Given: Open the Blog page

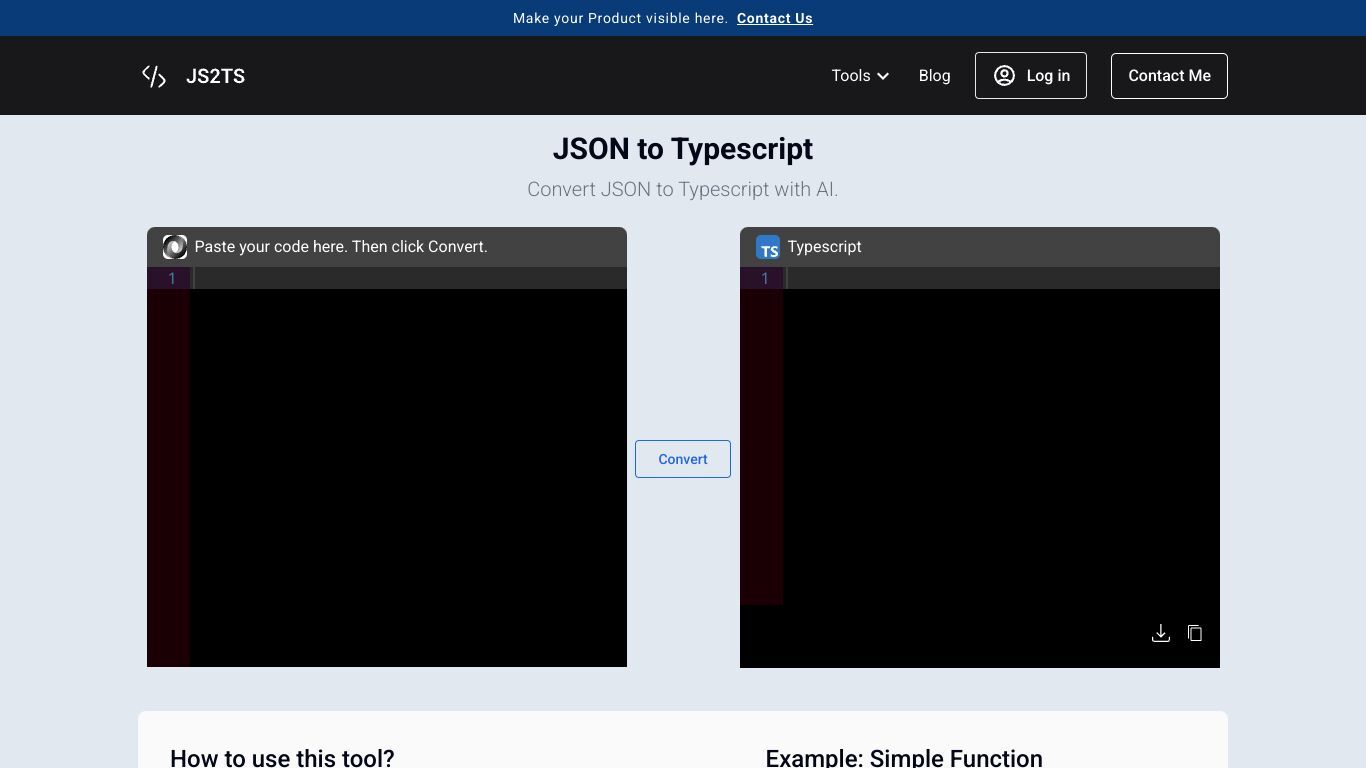Looking at the screenshot, I should click(x=934, y=76).
